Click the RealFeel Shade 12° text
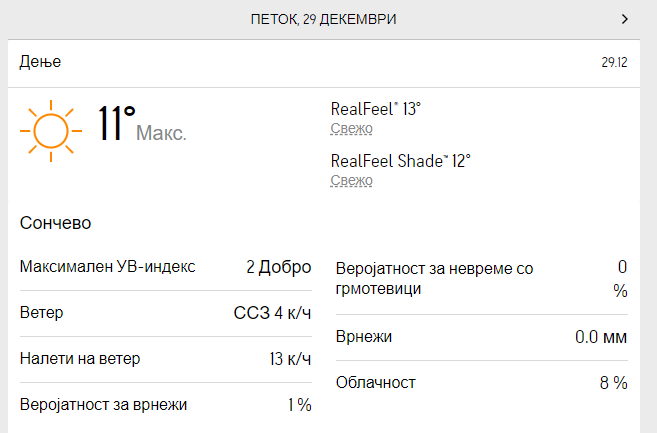 tap(401, 161)
